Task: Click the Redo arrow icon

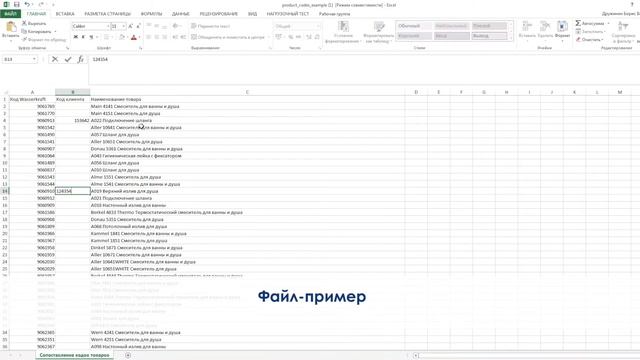Action: (x=41, y=4)
